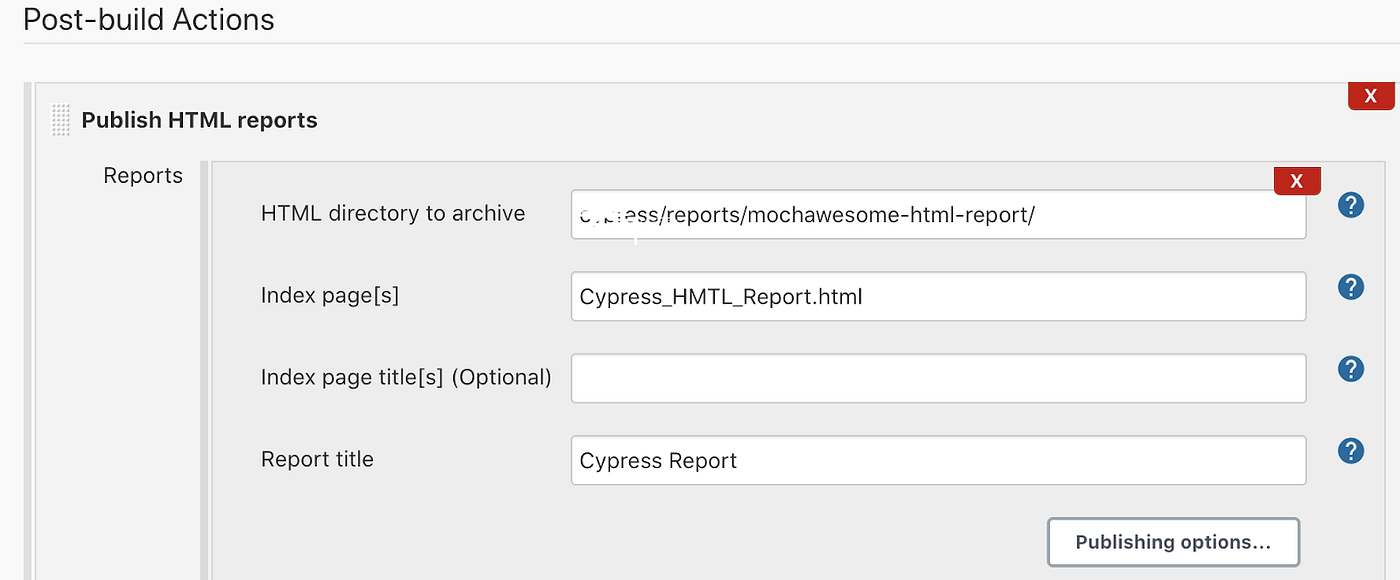Click the empty Index page title[s] field
This screenshot has height=580, width=1400.
[937, 378]
